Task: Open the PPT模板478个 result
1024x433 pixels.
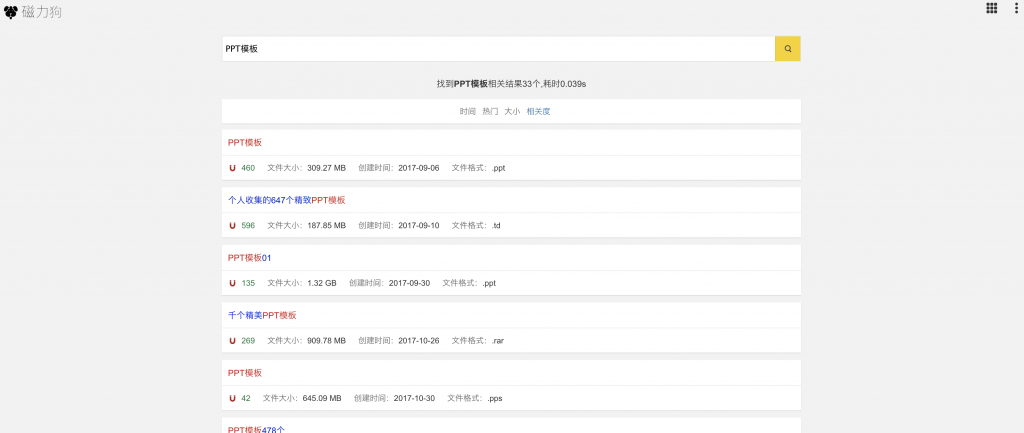Action: (256, 429)
